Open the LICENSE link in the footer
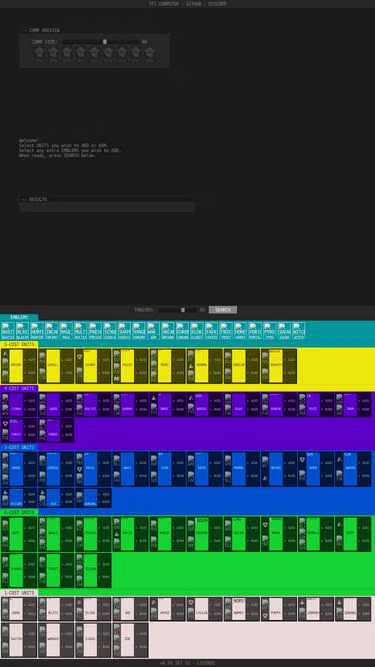375x667 pixels. point(206,663)
